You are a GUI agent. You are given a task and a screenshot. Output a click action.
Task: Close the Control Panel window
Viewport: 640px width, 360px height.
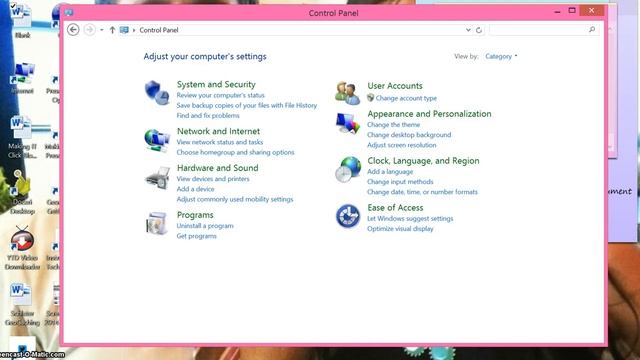[592, 11]
